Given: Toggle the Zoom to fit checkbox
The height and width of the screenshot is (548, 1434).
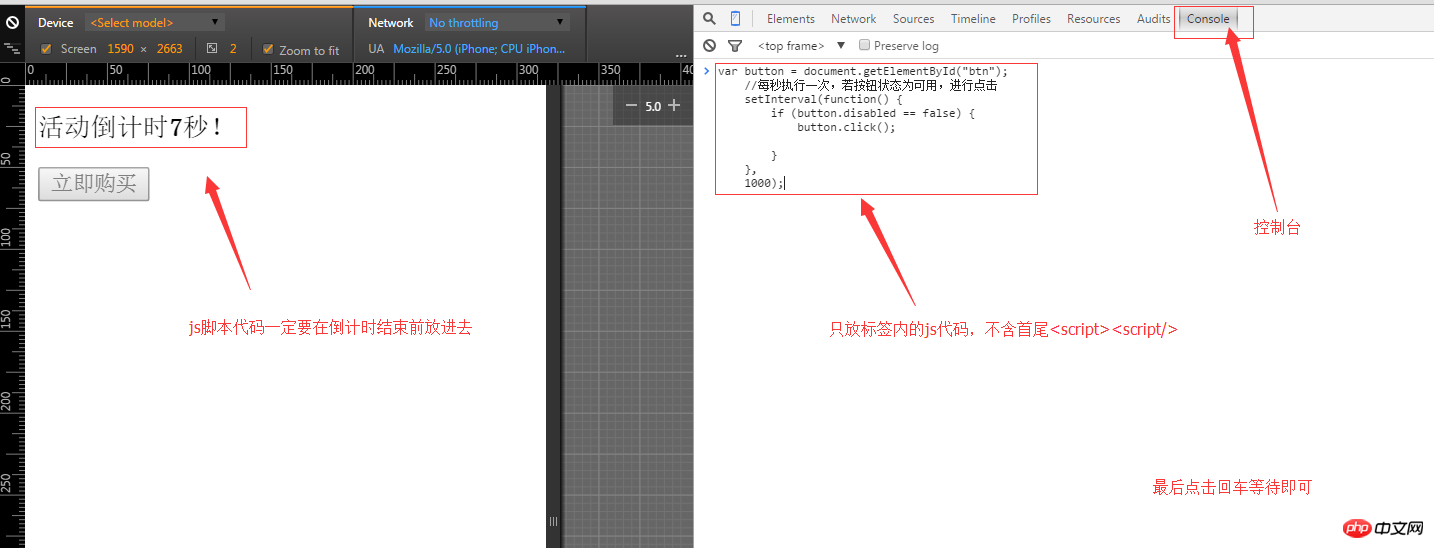Looking at the screenshot, I should point(268,49).
